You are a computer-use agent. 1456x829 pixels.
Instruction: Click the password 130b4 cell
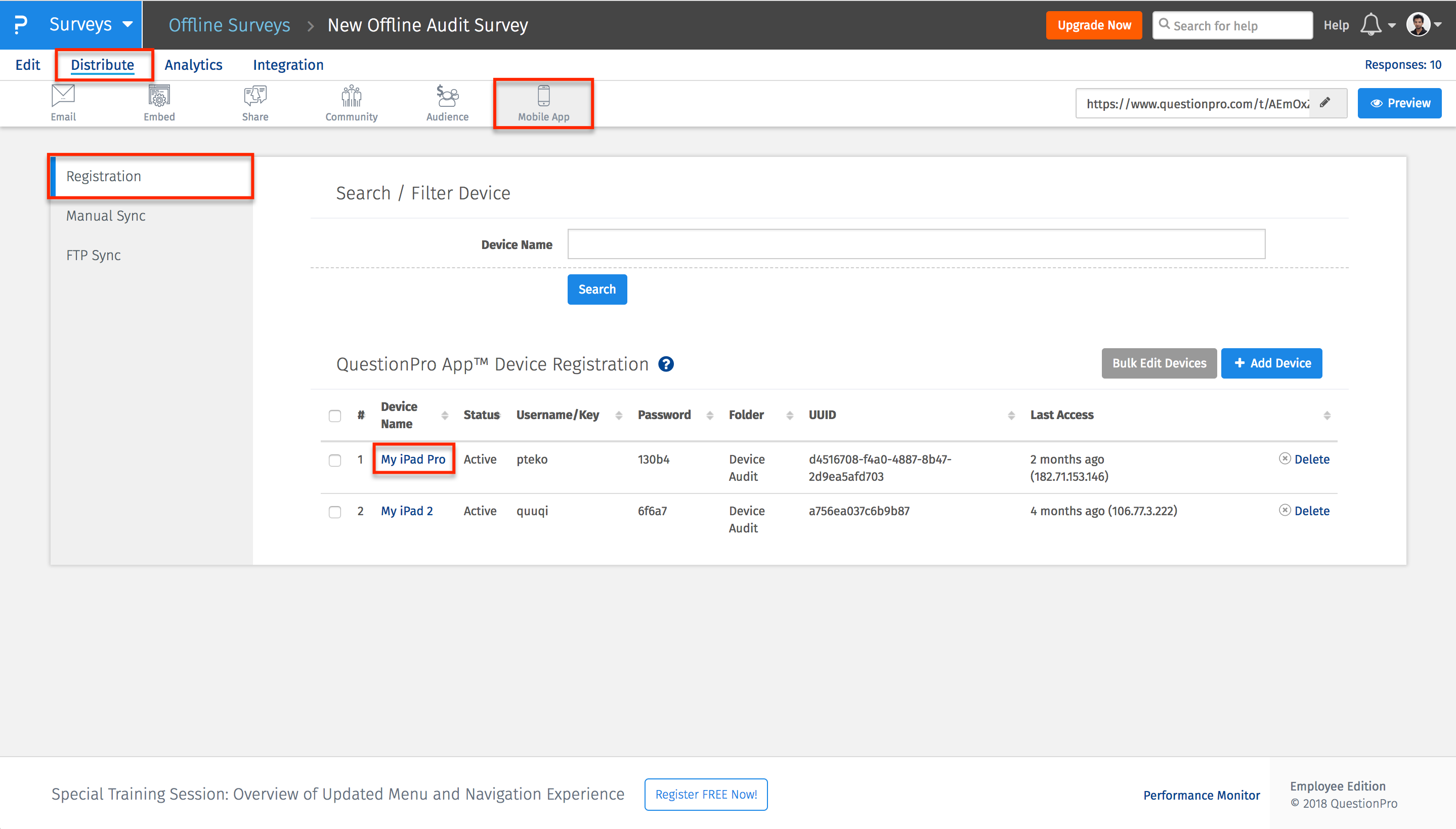coord(653,459)
